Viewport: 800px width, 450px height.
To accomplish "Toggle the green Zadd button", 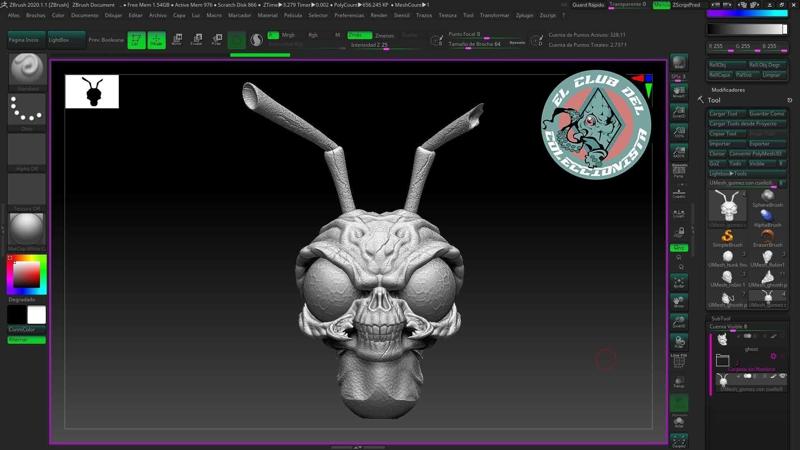I will click(x=359, y=35).
